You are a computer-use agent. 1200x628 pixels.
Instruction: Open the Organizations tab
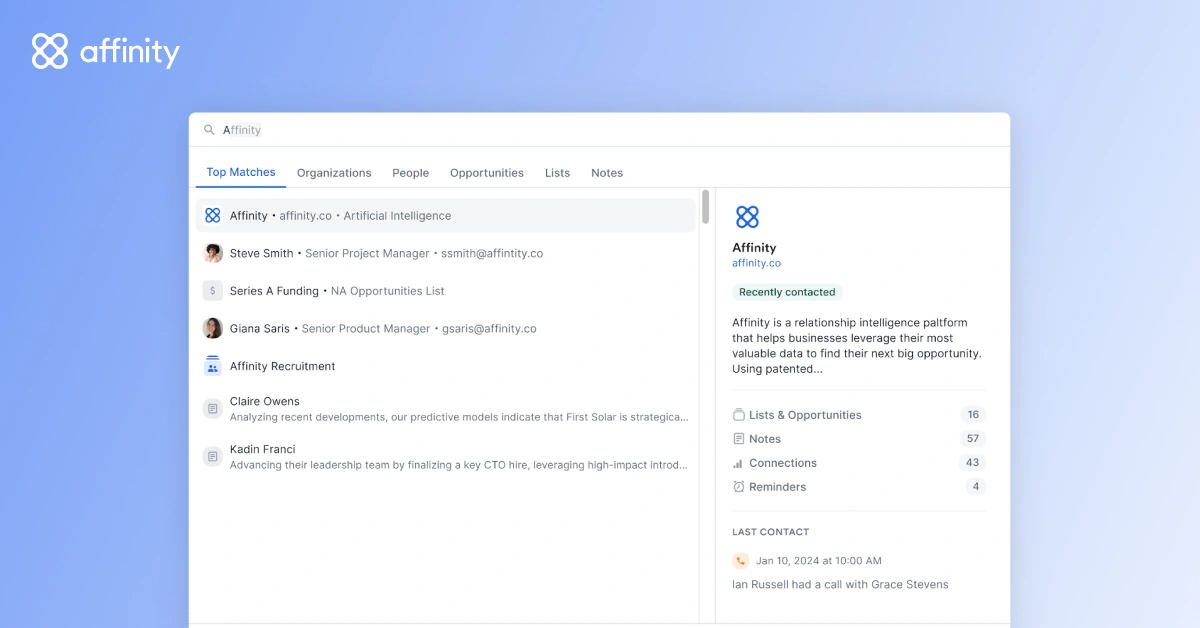334,173
